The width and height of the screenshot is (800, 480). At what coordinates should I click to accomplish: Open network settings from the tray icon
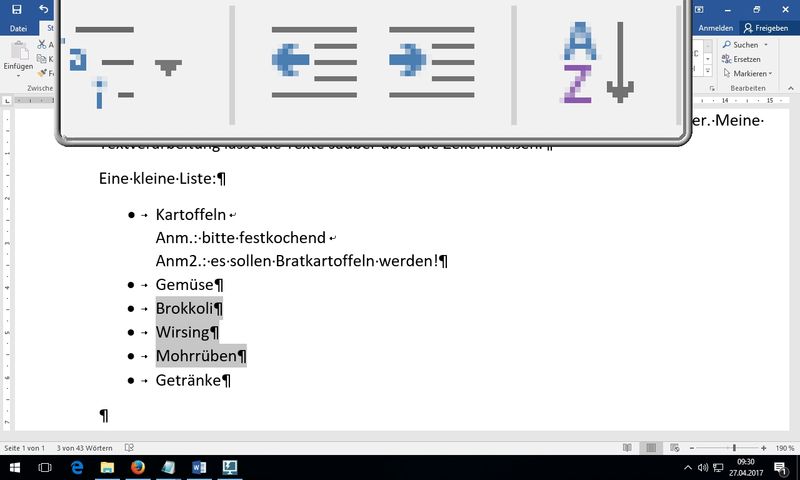(718, 467)
